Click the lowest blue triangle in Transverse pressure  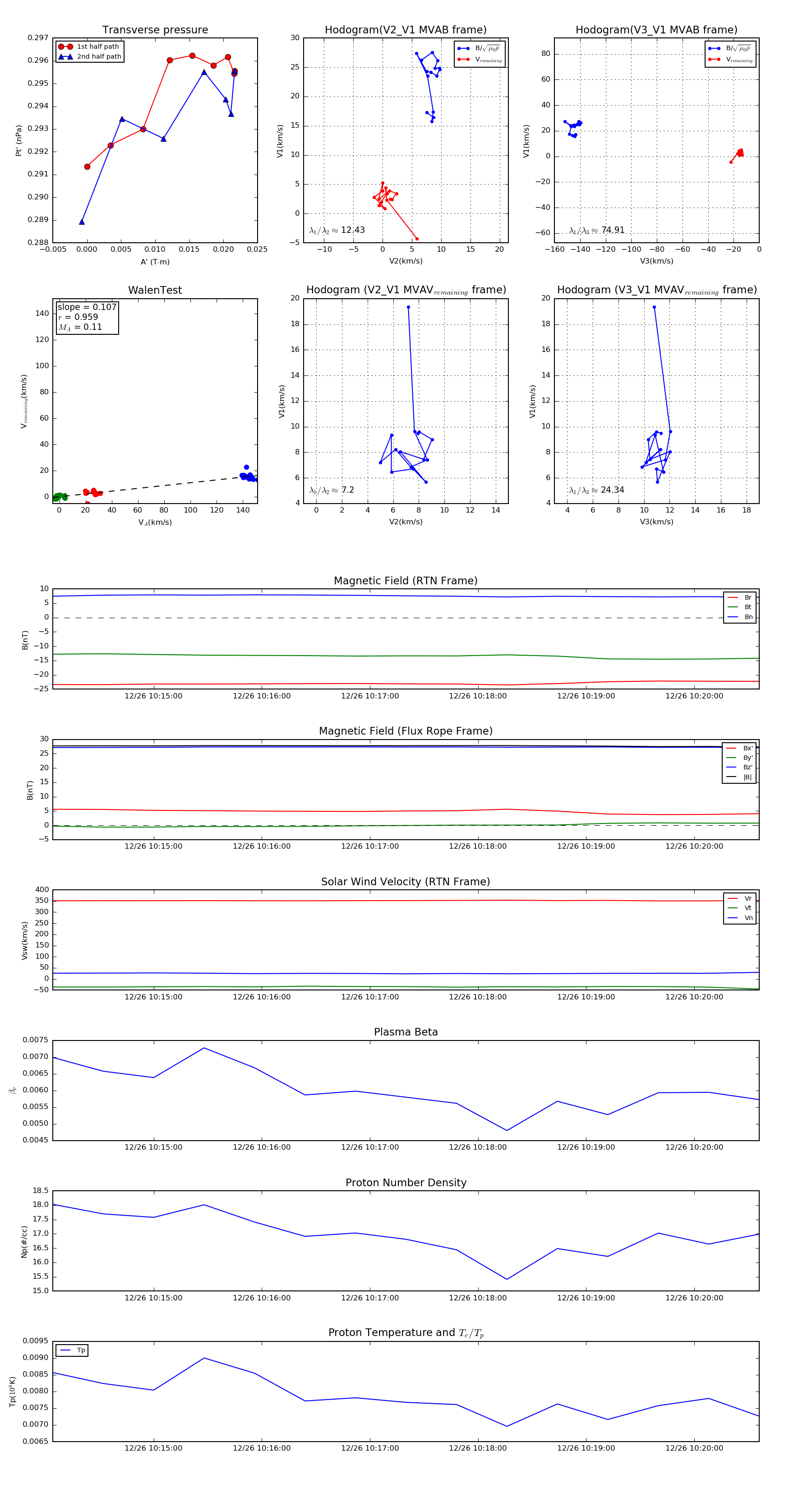[x=82, y=222]
